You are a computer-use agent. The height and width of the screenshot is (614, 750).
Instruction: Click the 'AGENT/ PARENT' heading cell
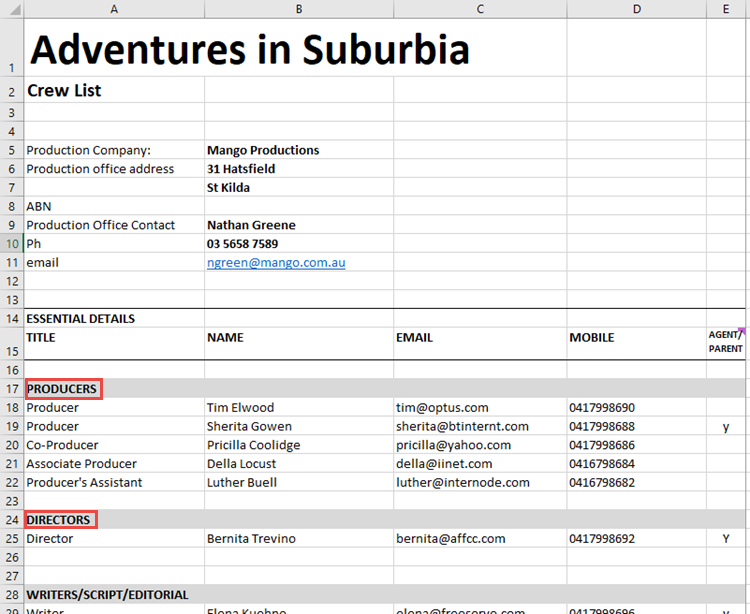(726, 342)
